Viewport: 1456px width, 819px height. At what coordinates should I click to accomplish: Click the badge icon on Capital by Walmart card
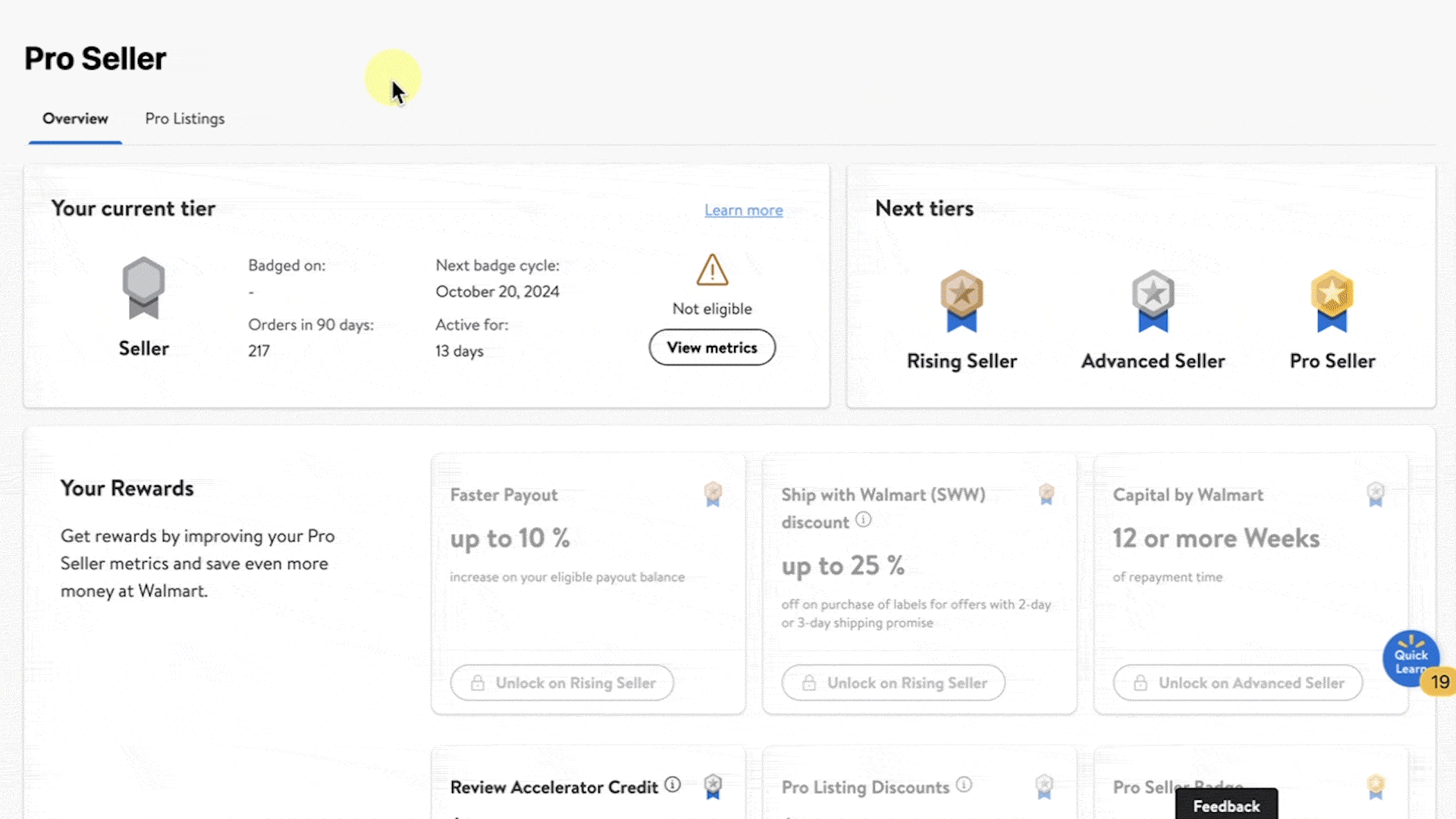(x=1376, y=494)
